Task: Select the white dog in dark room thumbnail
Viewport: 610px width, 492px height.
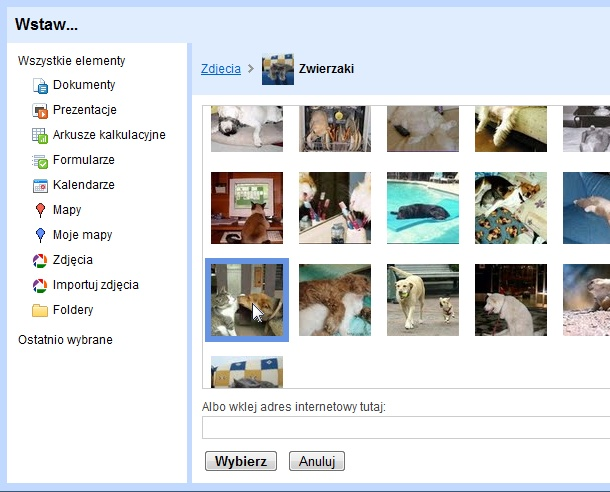Action: tap(511, 300)
